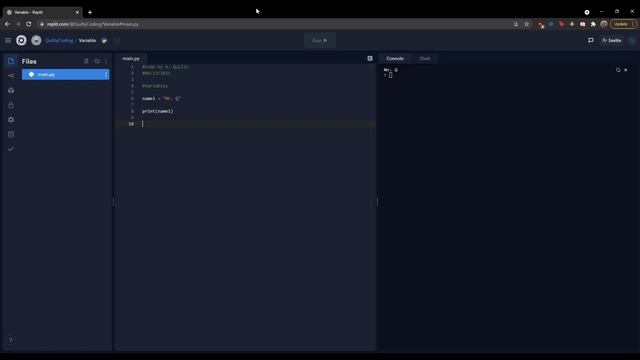640x360 pixels.
Task: Search the console with magnifier icon
Action: [618, 70]
